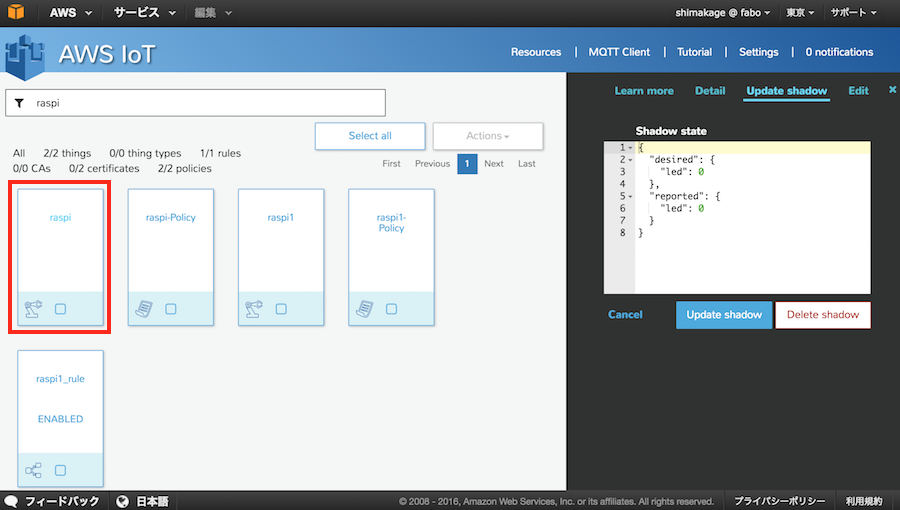Switch to the Detail tab

pyautogui.click(x=709, y=91)
